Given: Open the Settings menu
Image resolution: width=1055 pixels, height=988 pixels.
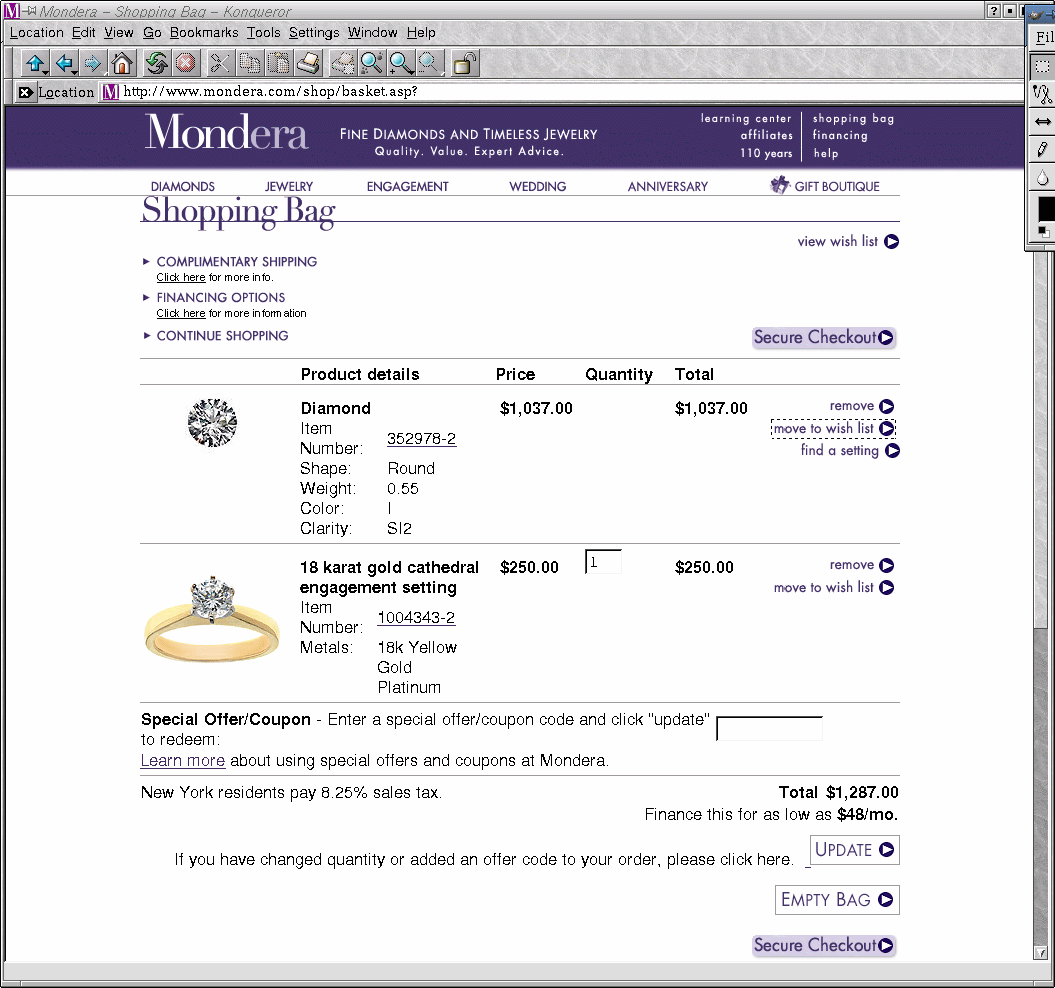Looking at the screenshot, I should point(314,32).
